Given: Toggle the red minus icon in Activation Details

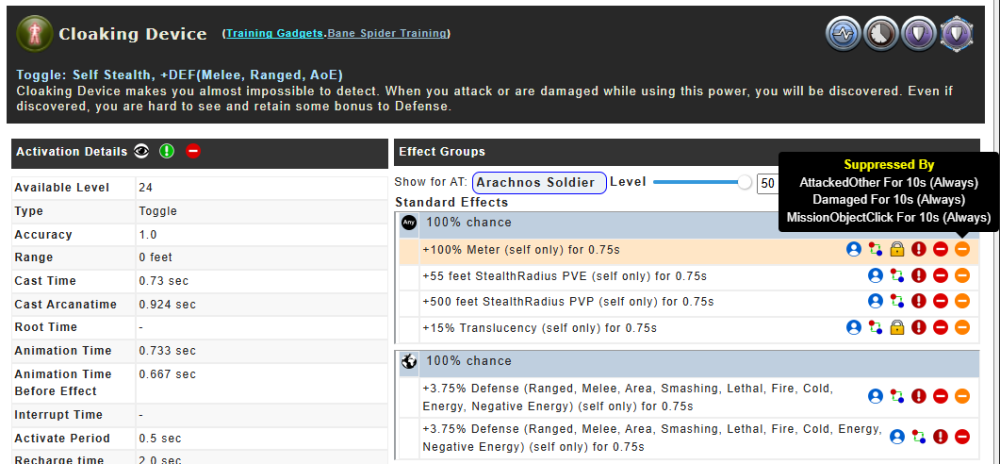Looking at the screenshot, I should click(x=193, y=151).
